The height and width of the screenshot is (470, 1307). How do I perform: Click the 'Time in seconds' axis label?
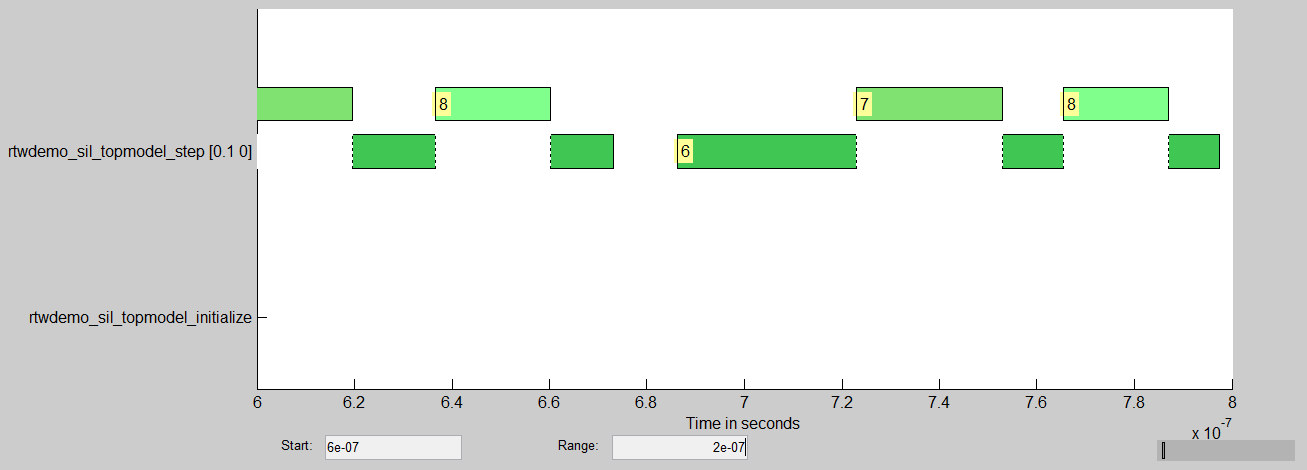pyautogui.click(x=743, y=423)
